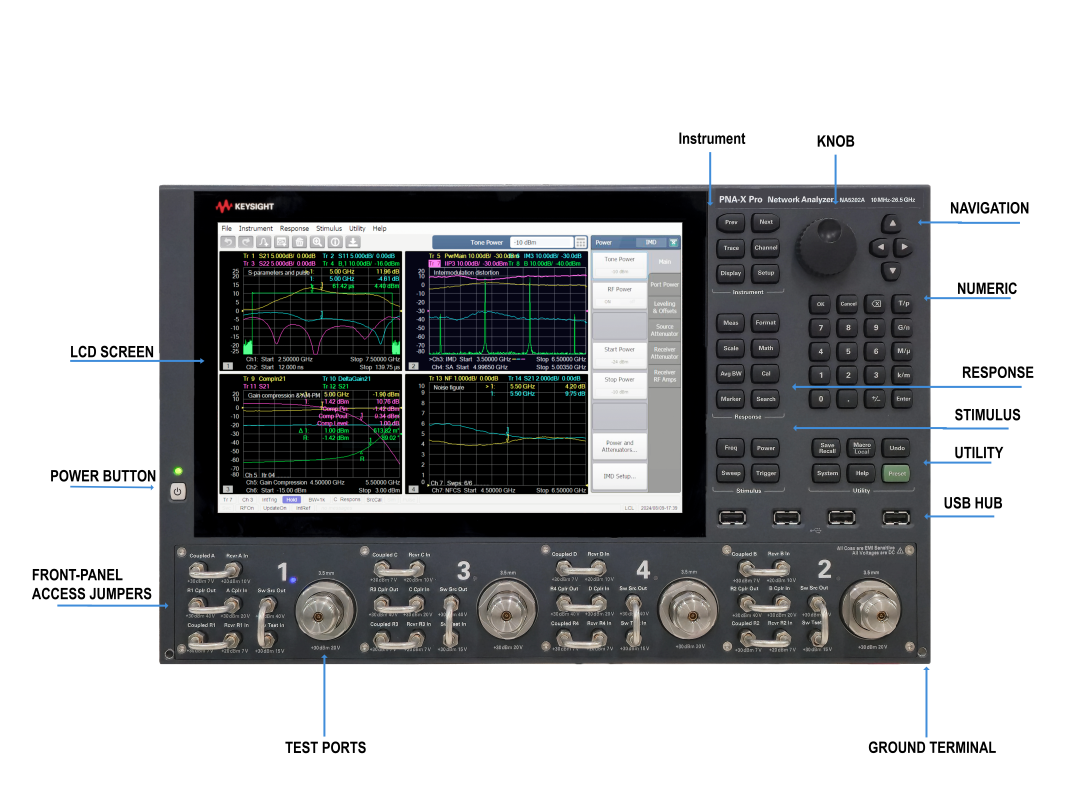Push the backspace key on the numeric keypad
The height and width of the screenshot is (800, 1075).
[875, 303]
